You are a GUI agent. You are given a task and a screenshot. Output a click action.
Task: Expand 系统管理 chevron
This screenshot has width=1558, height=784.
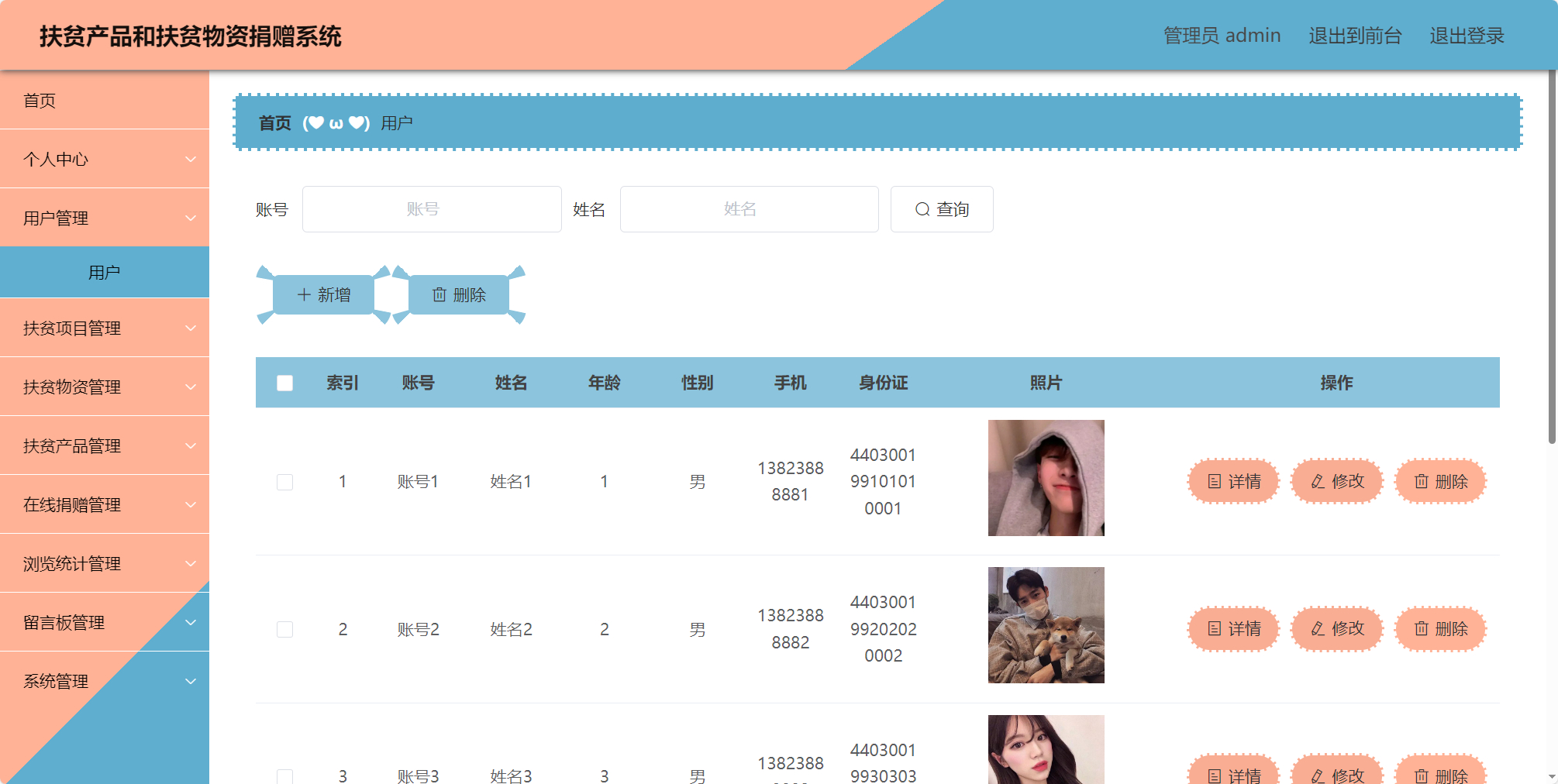click(x=191, y=681)
